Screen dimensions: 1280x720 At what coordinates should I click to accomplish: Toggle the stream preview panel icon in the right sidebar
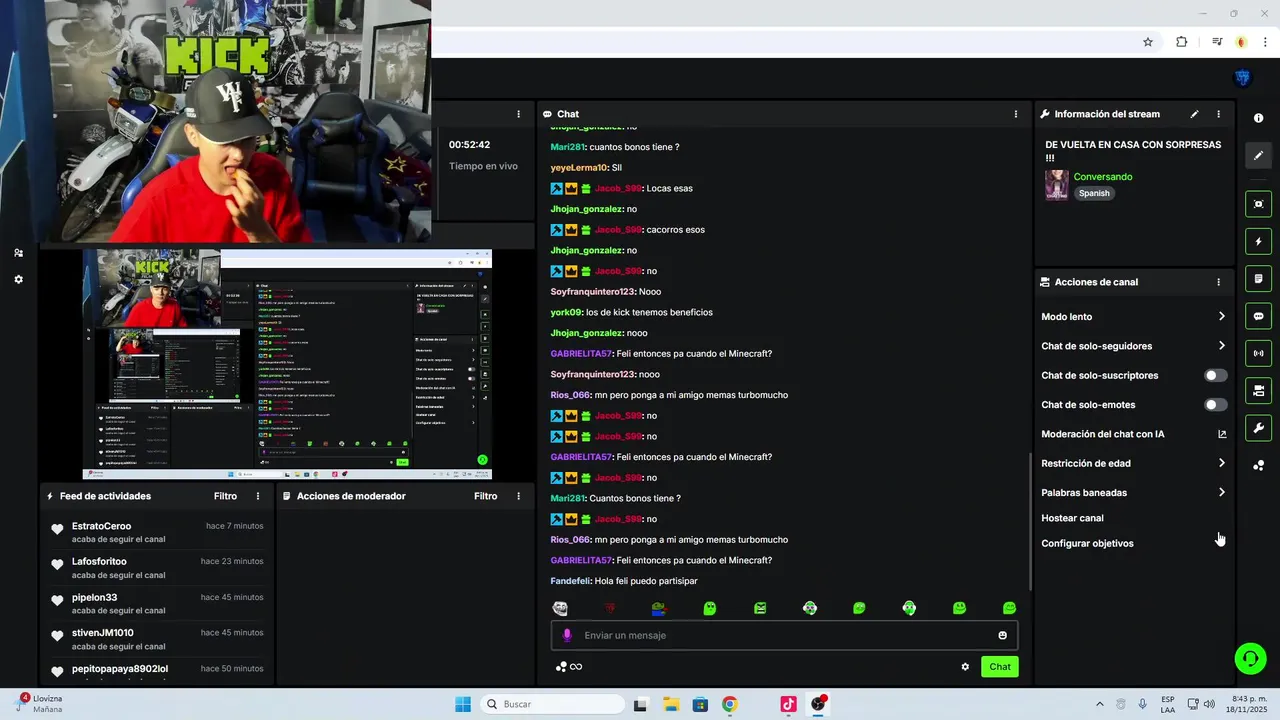point(1258,204)
